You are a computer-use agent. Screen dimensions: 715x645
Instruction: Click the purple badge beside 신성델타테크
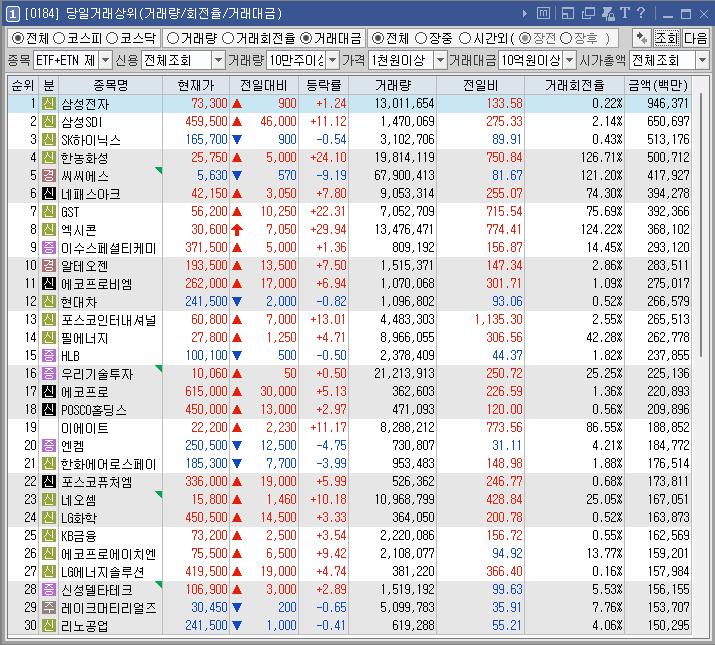point(49,589)
